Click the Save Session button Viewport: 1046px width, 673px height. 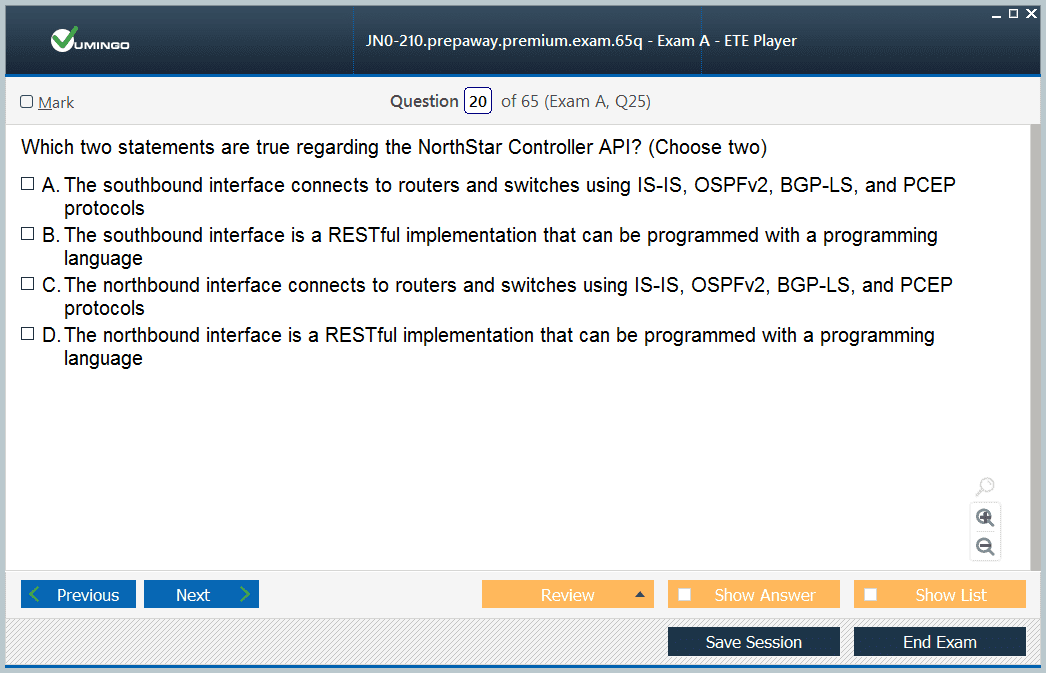coord(754,642)
